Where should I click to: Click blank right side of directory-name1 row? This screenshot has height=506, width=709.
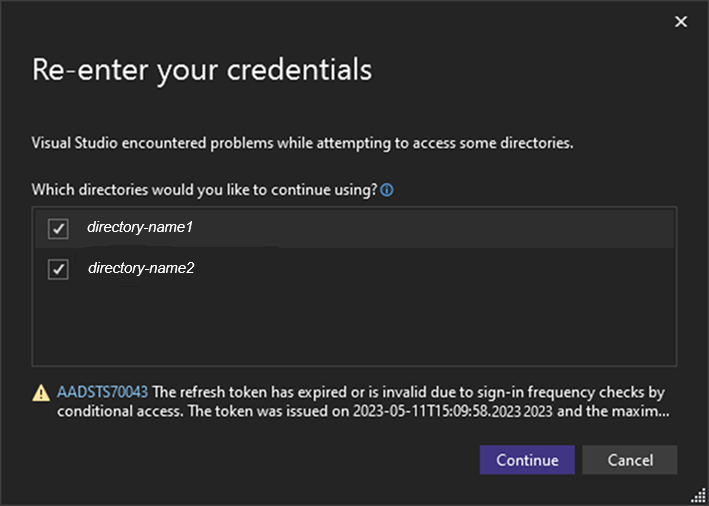point(450,229)
